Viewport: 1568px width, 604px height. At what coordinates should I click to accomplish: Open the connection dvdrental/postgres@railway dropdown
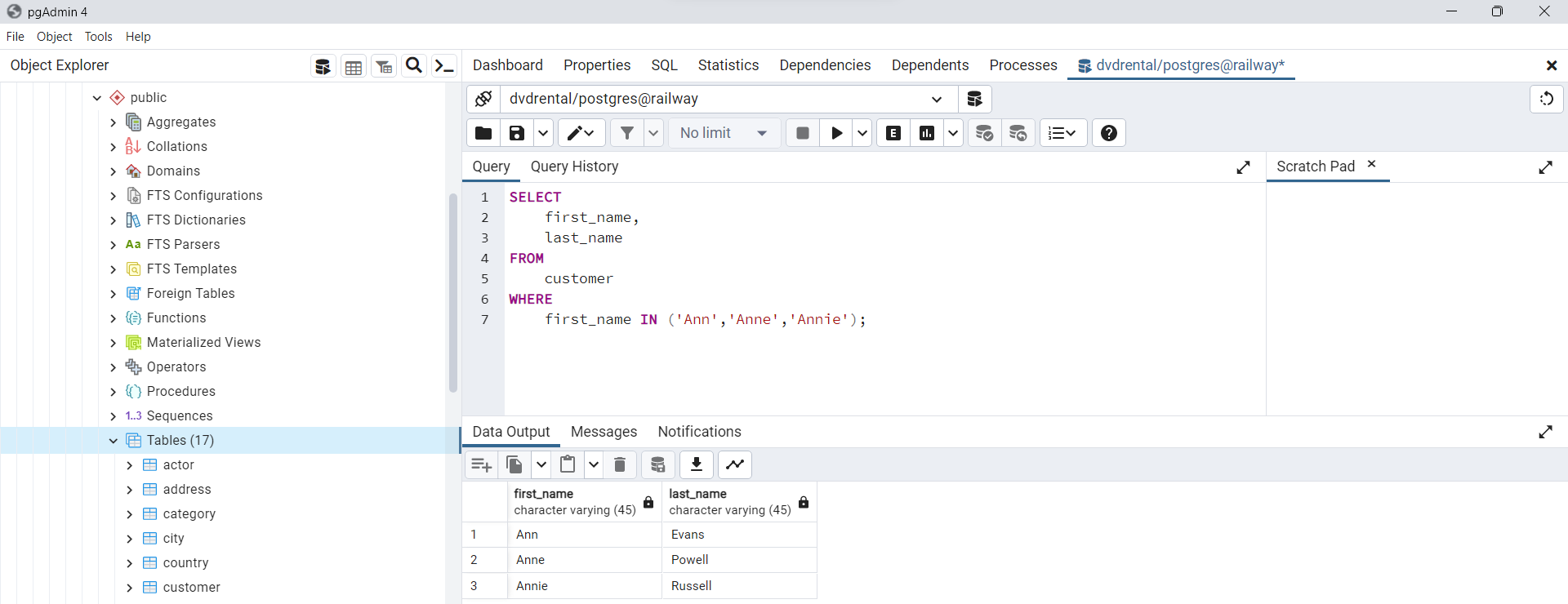tap(937, 100)
